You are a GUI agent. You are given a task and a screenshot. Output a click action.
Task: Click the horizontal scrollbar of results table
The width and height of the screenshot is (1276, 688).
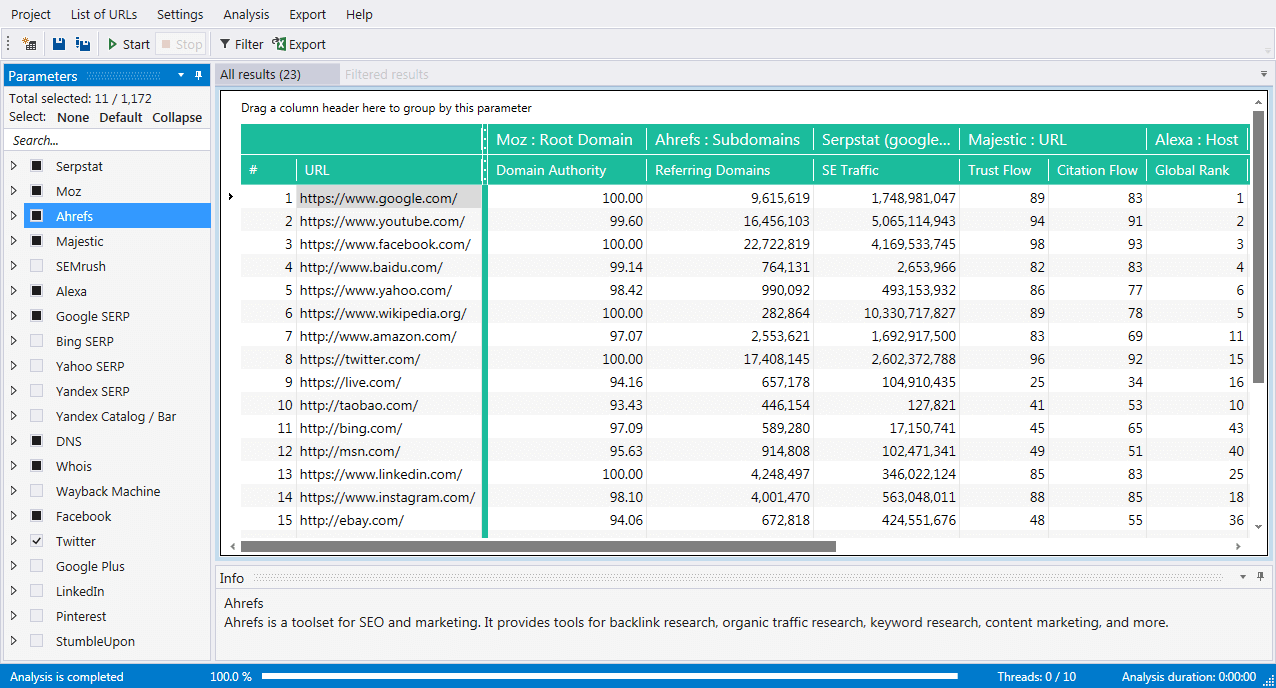point(538,546)
